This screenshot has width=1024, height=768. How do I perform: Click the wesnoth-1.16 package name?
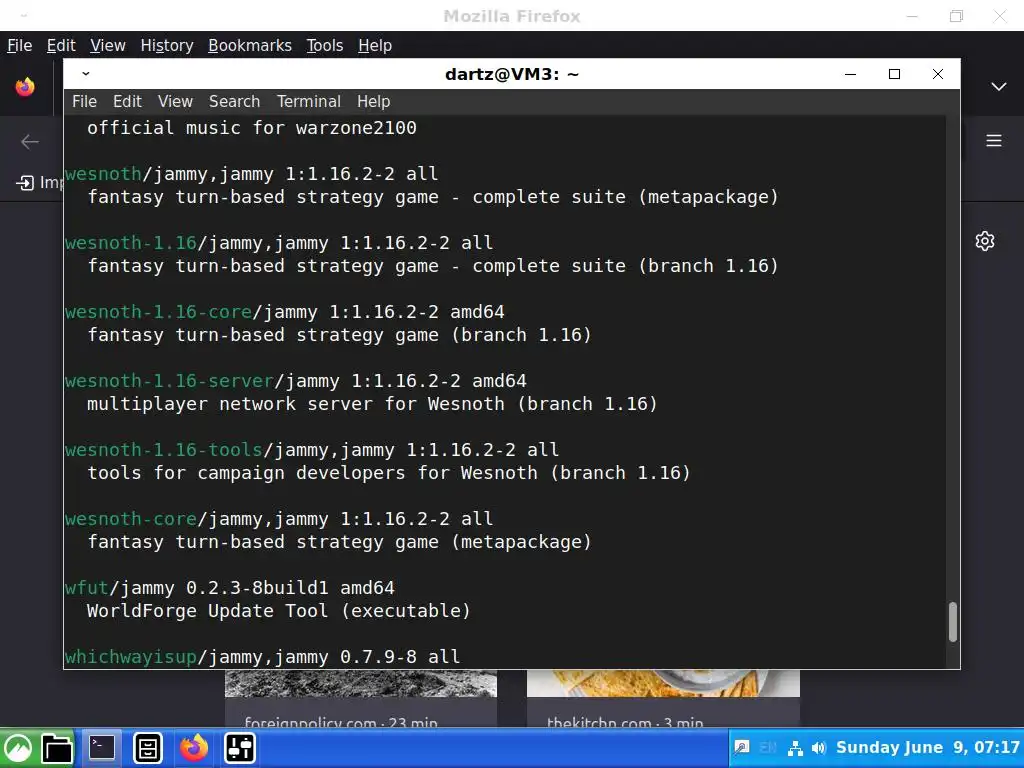[131, 243]
